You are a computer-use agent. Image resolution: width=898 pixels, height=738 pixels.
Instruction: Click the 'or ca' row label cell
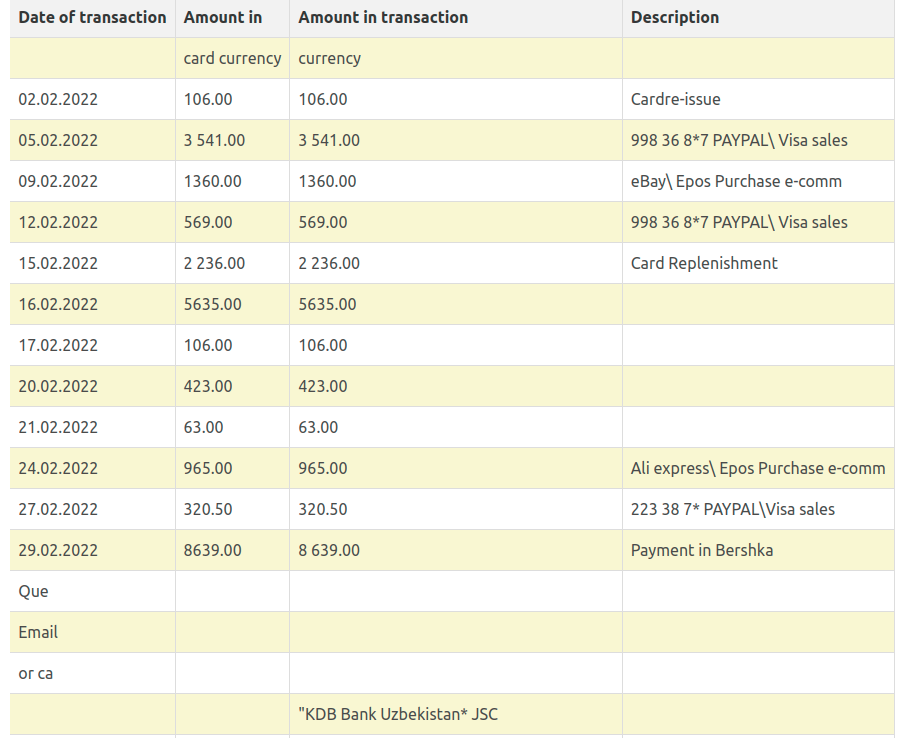(x=35, y=673)
